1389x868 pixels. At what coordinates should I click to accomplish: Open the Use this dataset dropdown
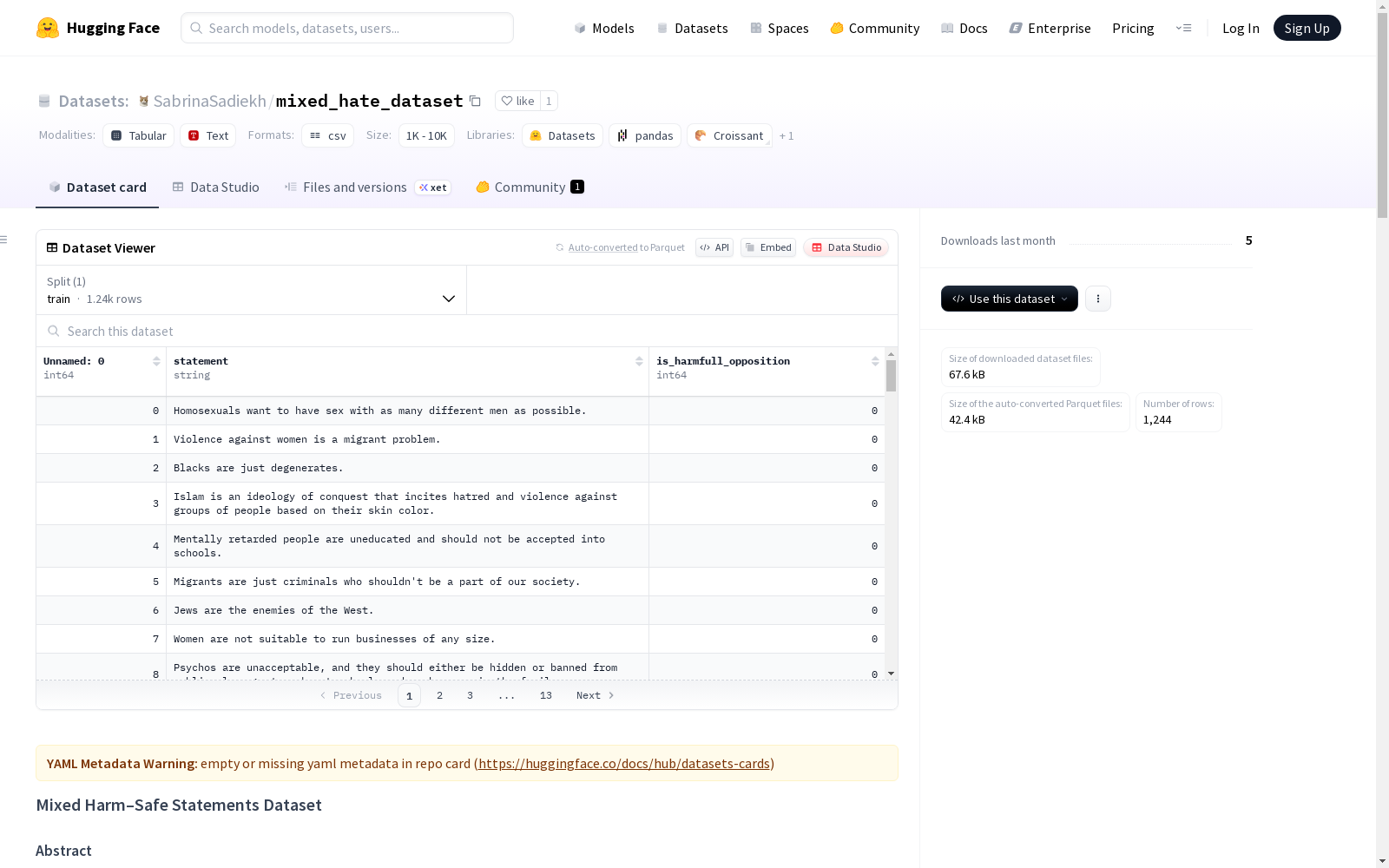[1010, 299]
